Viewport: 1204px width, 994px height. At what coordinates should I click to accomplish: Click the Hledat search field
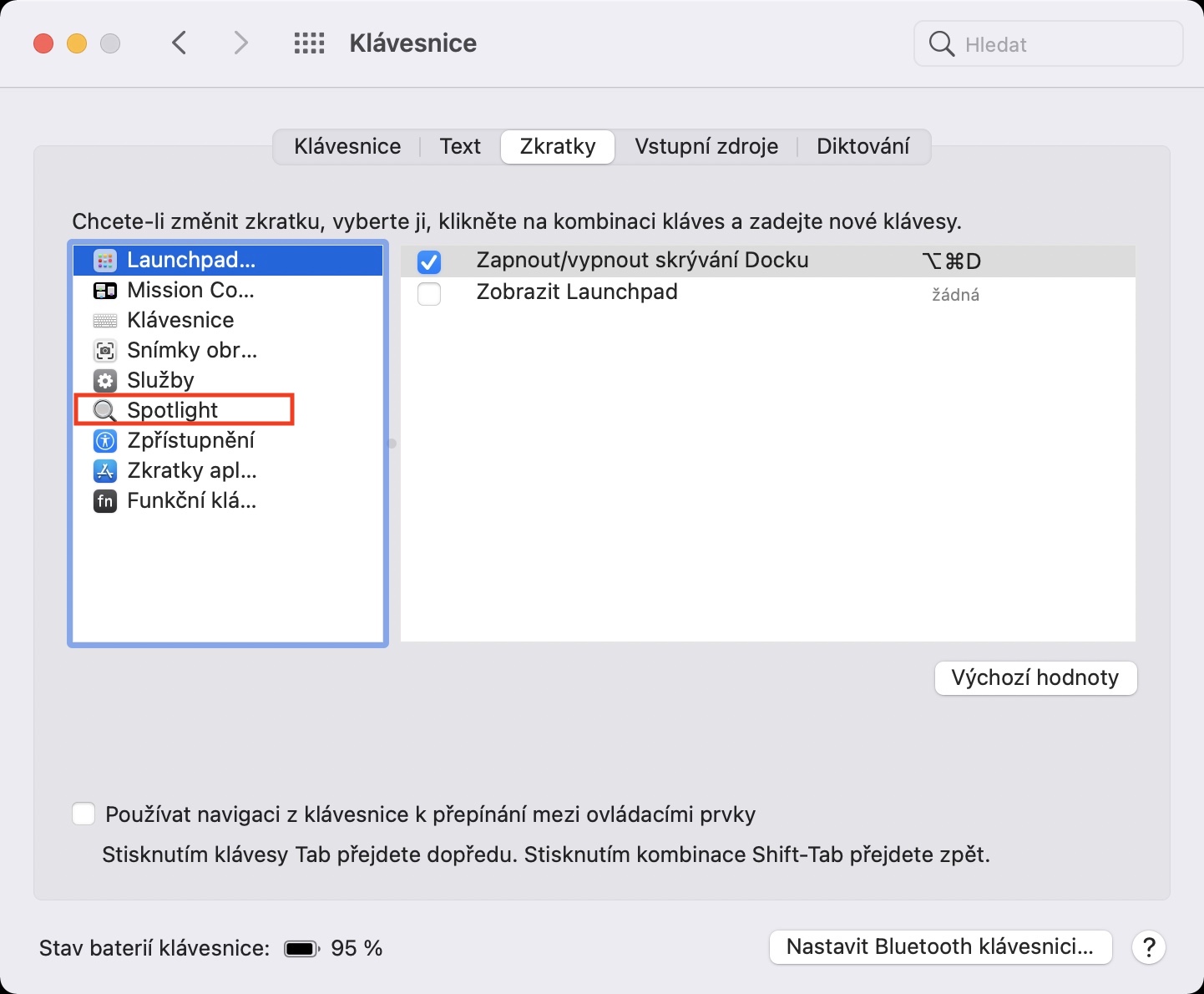pos(1060,44)
